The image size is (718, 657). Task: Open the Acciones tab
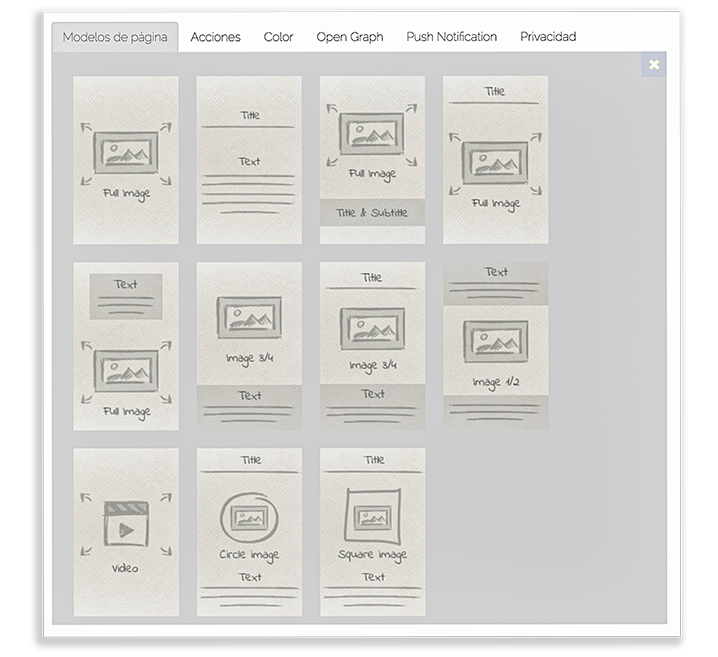[x=215, y=37]
